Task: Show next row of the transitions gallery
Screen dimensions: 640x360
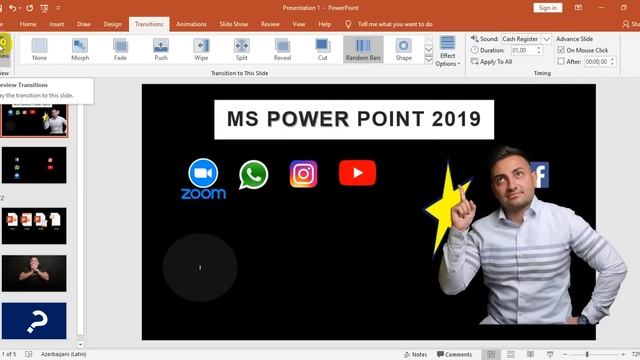Action: click(429, 50)
